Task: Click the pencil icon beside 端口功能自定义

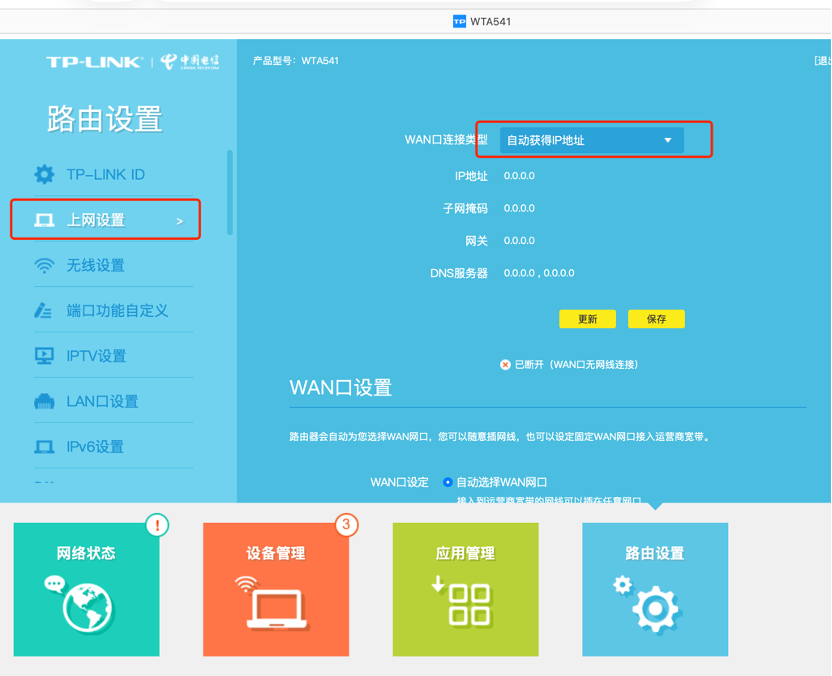Action: 42,310
